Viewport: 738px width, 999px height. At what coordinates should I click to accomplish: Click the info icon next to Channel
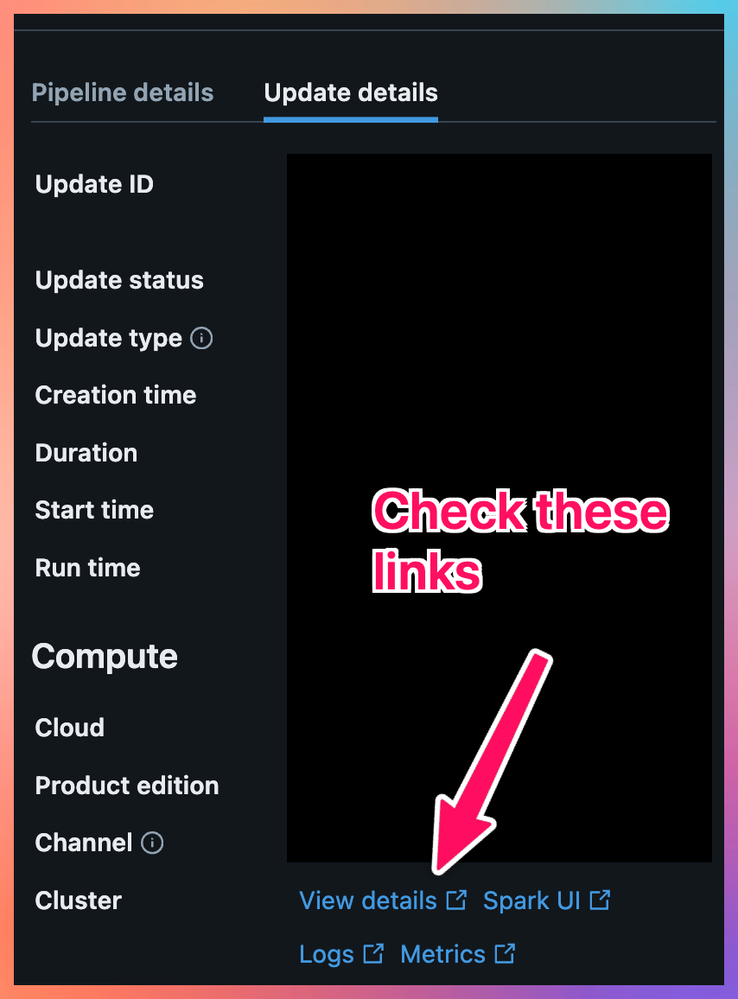[152, 842]
